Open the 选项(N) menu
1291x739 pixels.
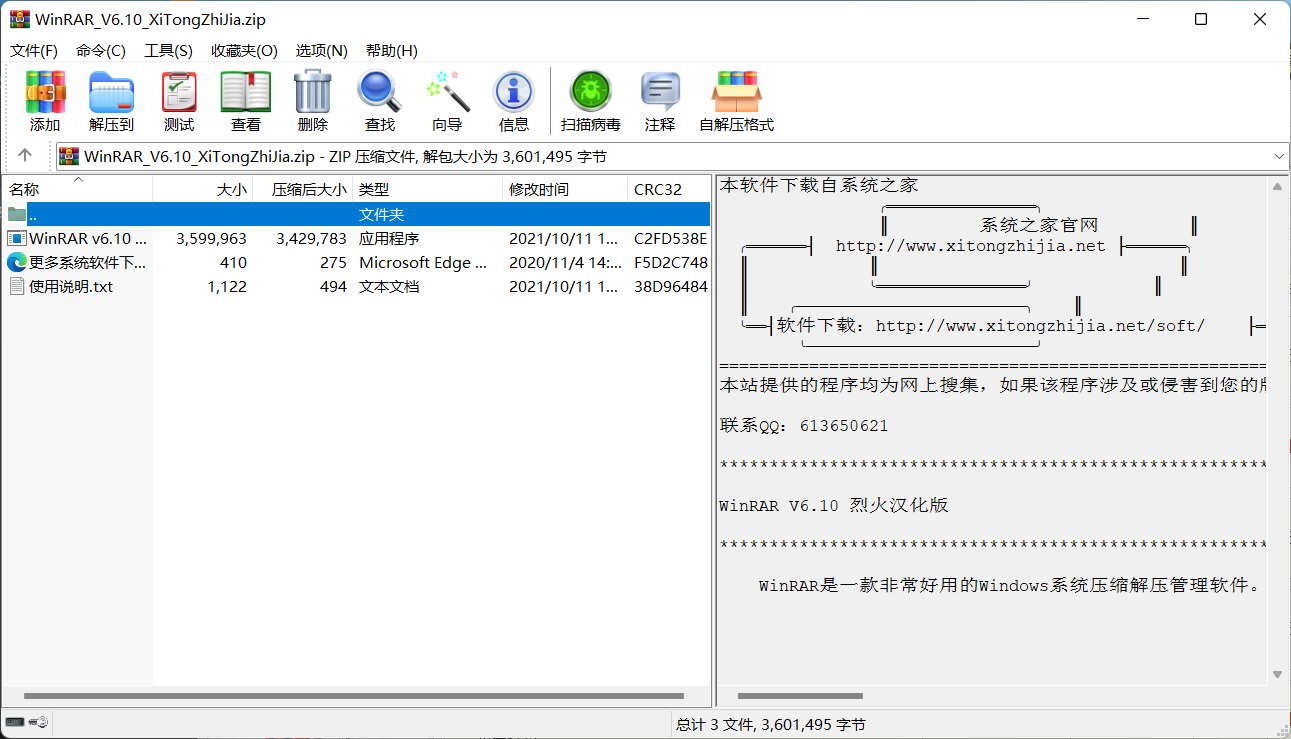tap(321, 50)
